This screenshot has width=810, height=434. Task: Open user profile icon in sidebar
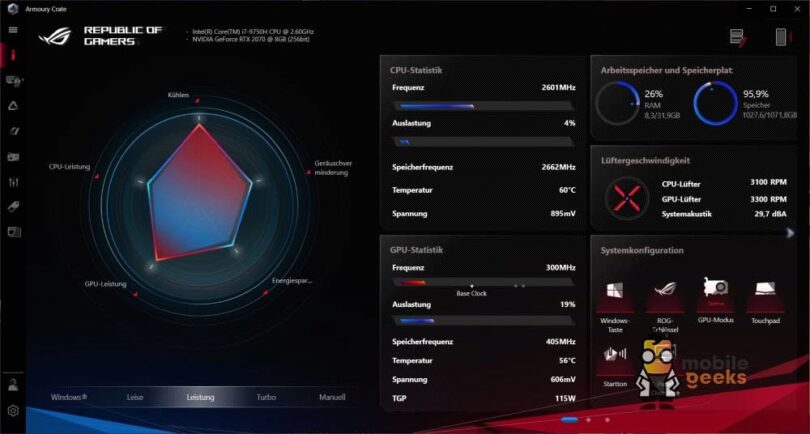click(13, 384)
